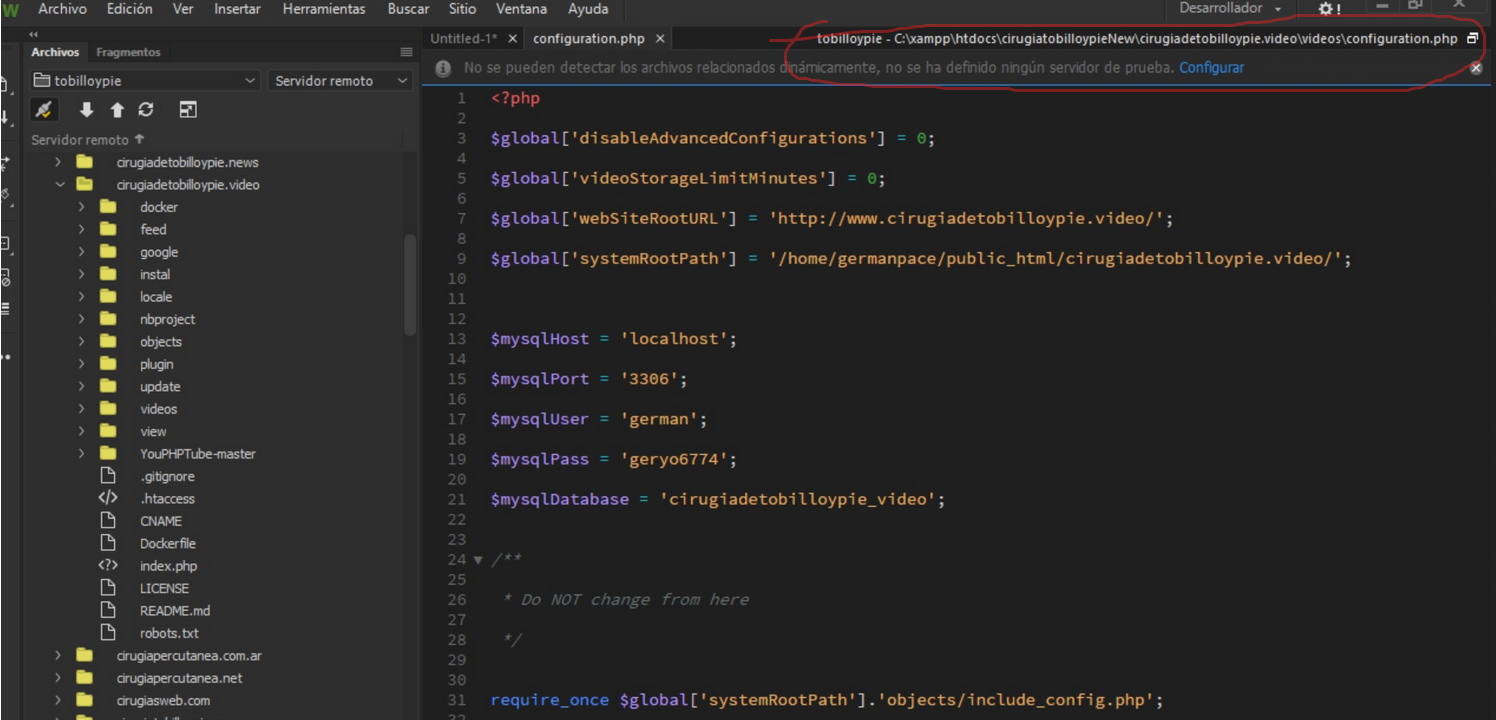Dismiss the test server notification
The height and width of the screenshot is (720, 1496).
[x=1476, y=68]
